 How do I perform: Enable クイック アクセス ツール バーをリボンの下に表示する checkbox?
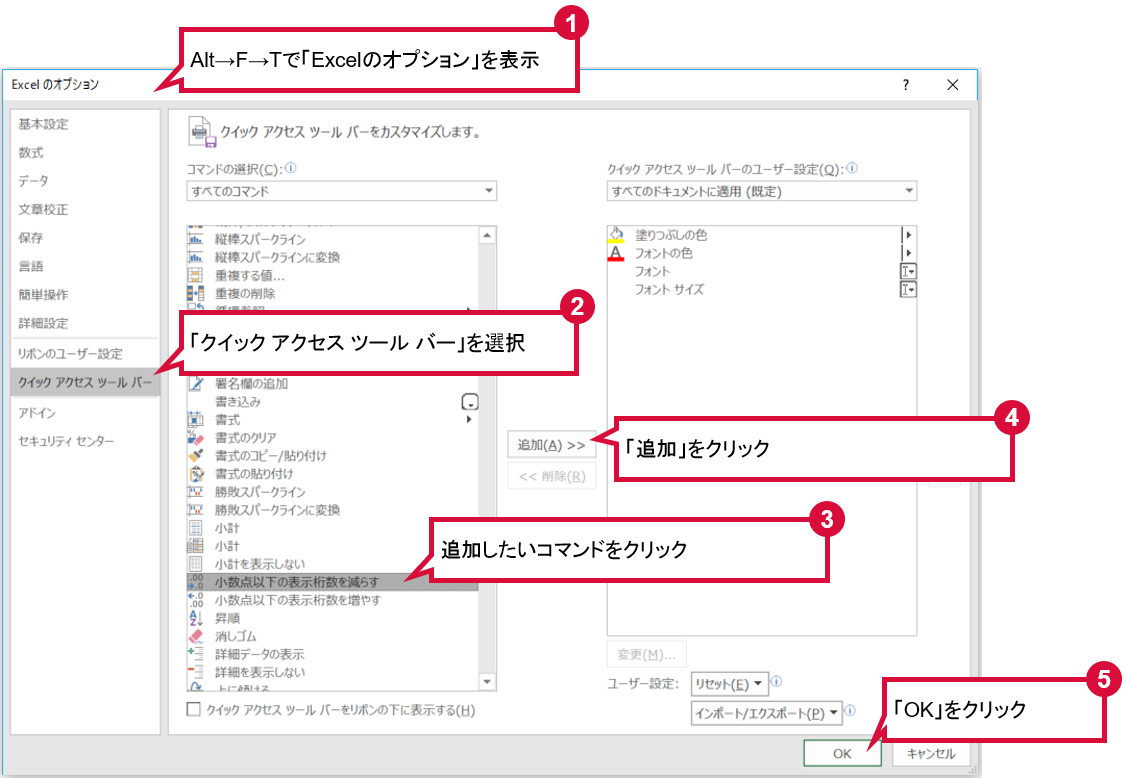tap(194, 710)
